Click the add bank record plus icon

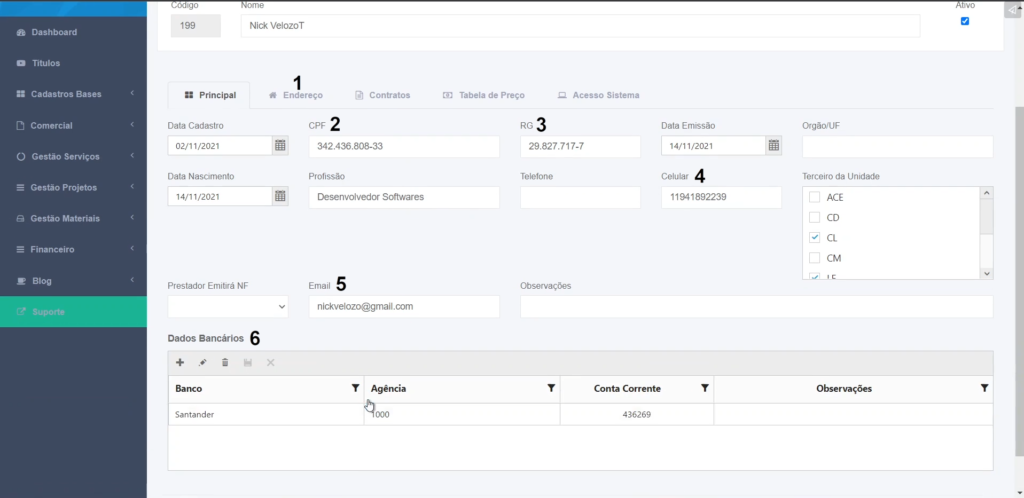click(180, 362)
